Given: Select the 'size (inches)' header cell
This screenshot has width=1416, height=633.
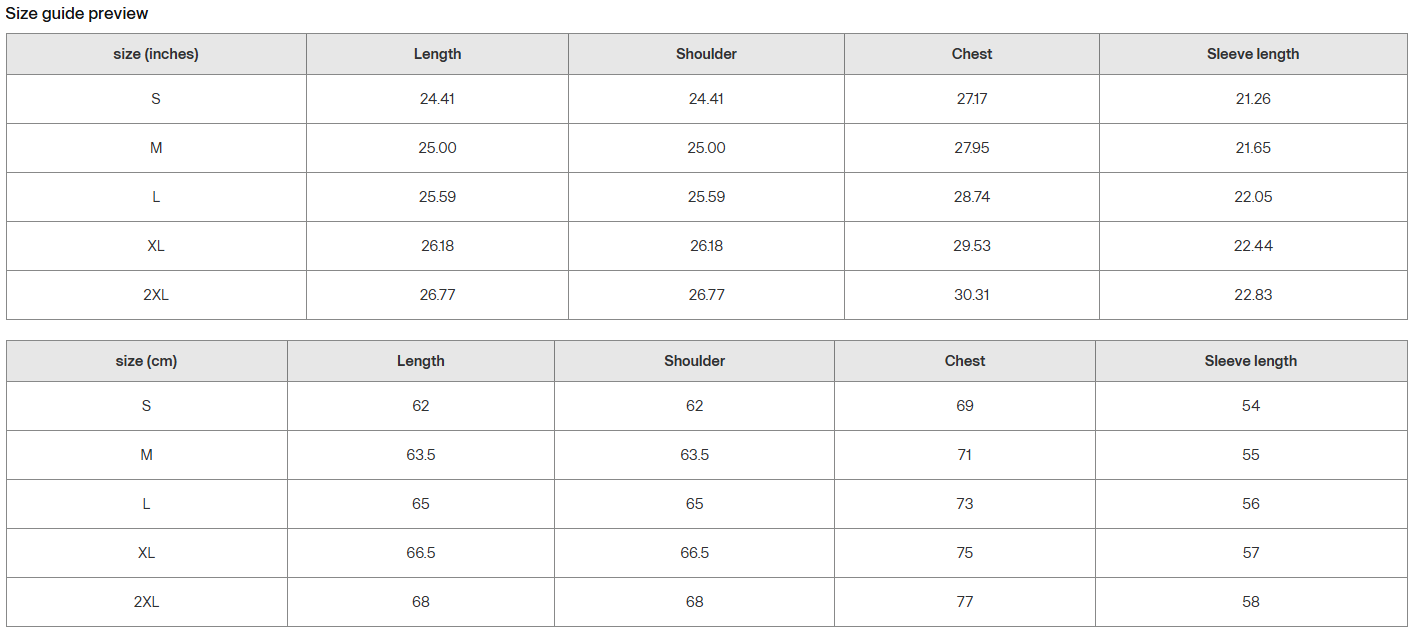Looking at the screenshot, I should 156,54.
